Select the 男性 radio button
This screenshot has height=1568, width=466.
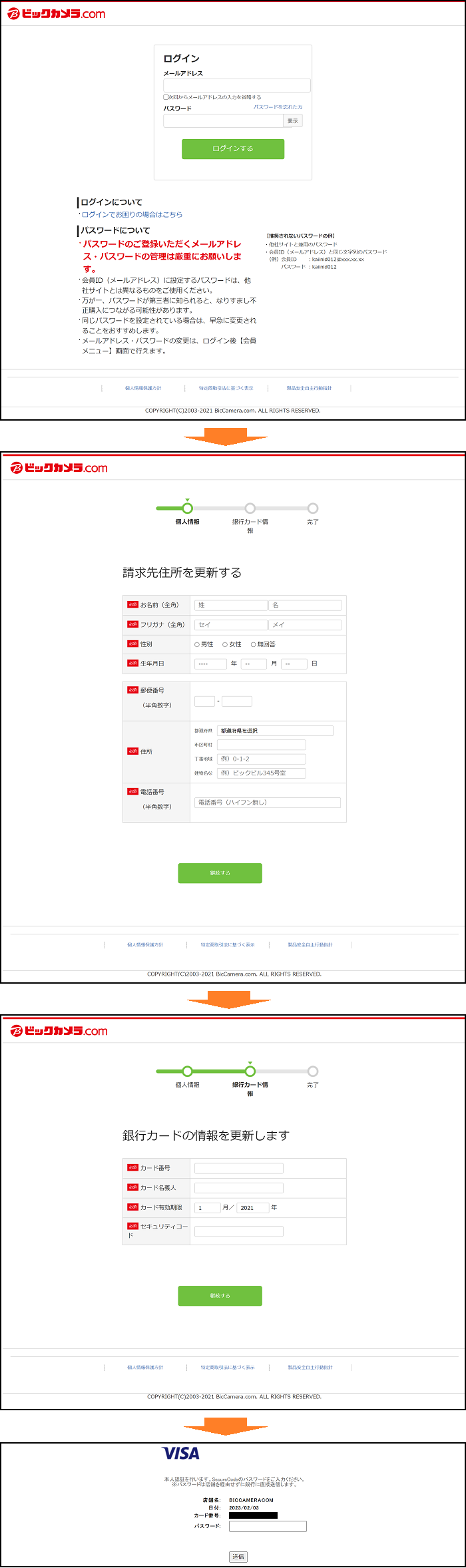tap(197, 644)
